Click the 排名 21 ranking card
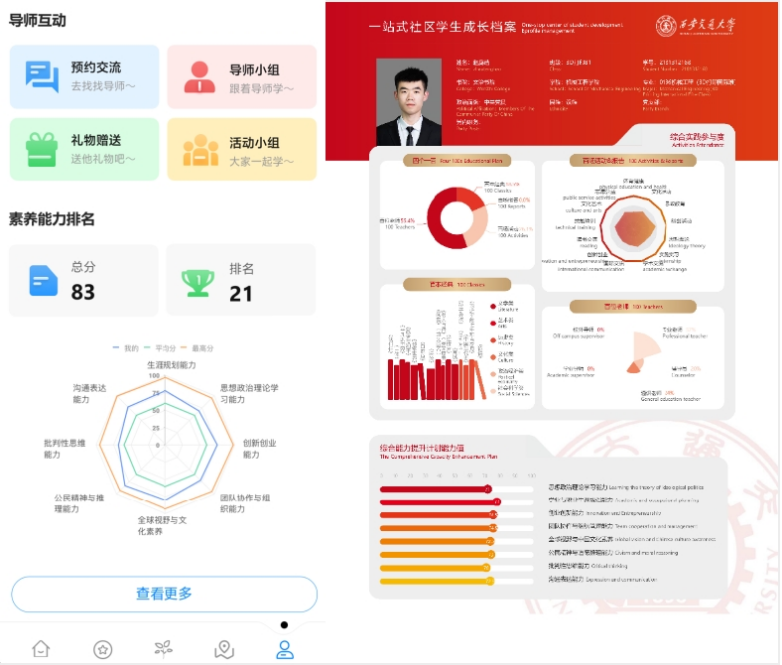Viewport: 782px width, 665px height. click(x=240, y=280)
